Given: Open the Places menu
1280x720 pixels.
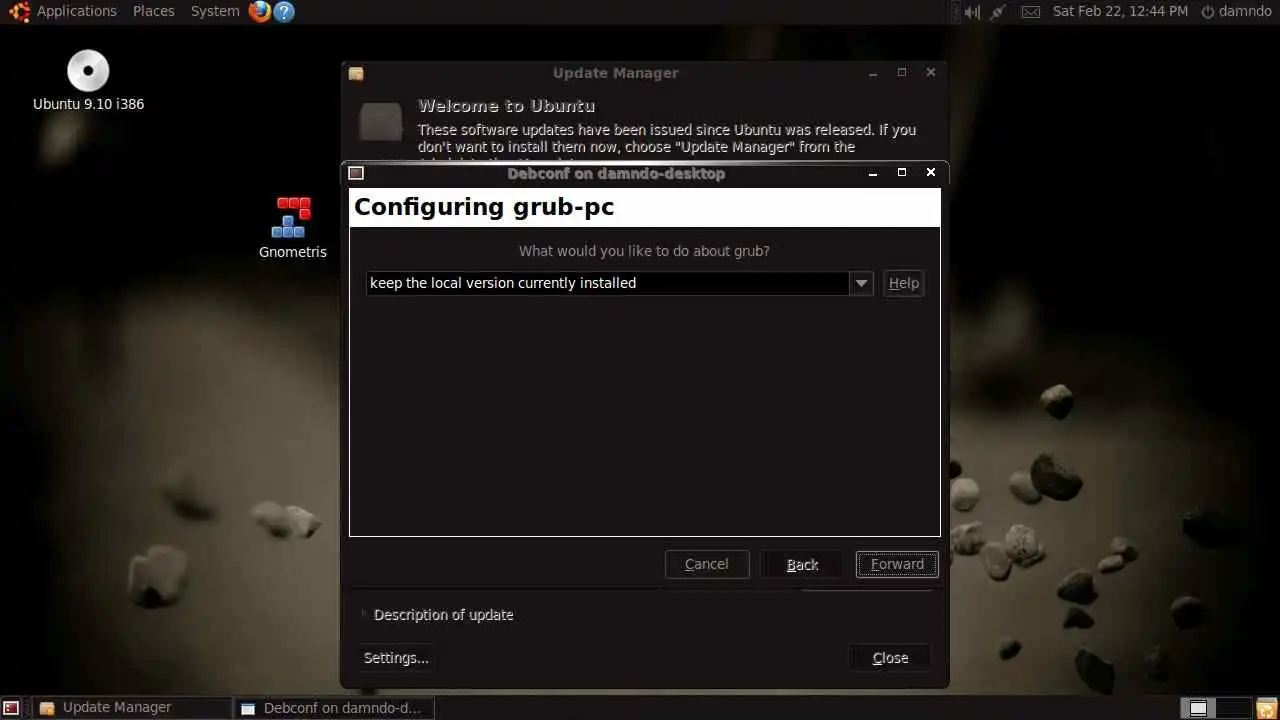Looking at the screenshot, I should pyautogui.click(x=153, y=11).
